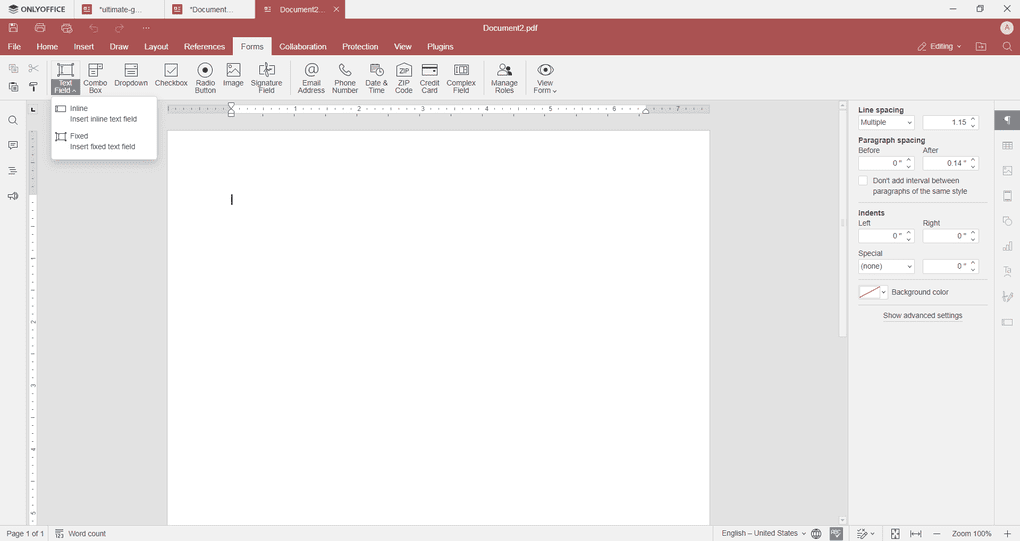The height and width of the screenshot is (541, 1020).
Task: Insert an Email Address field
Action: tap(311, 78)
